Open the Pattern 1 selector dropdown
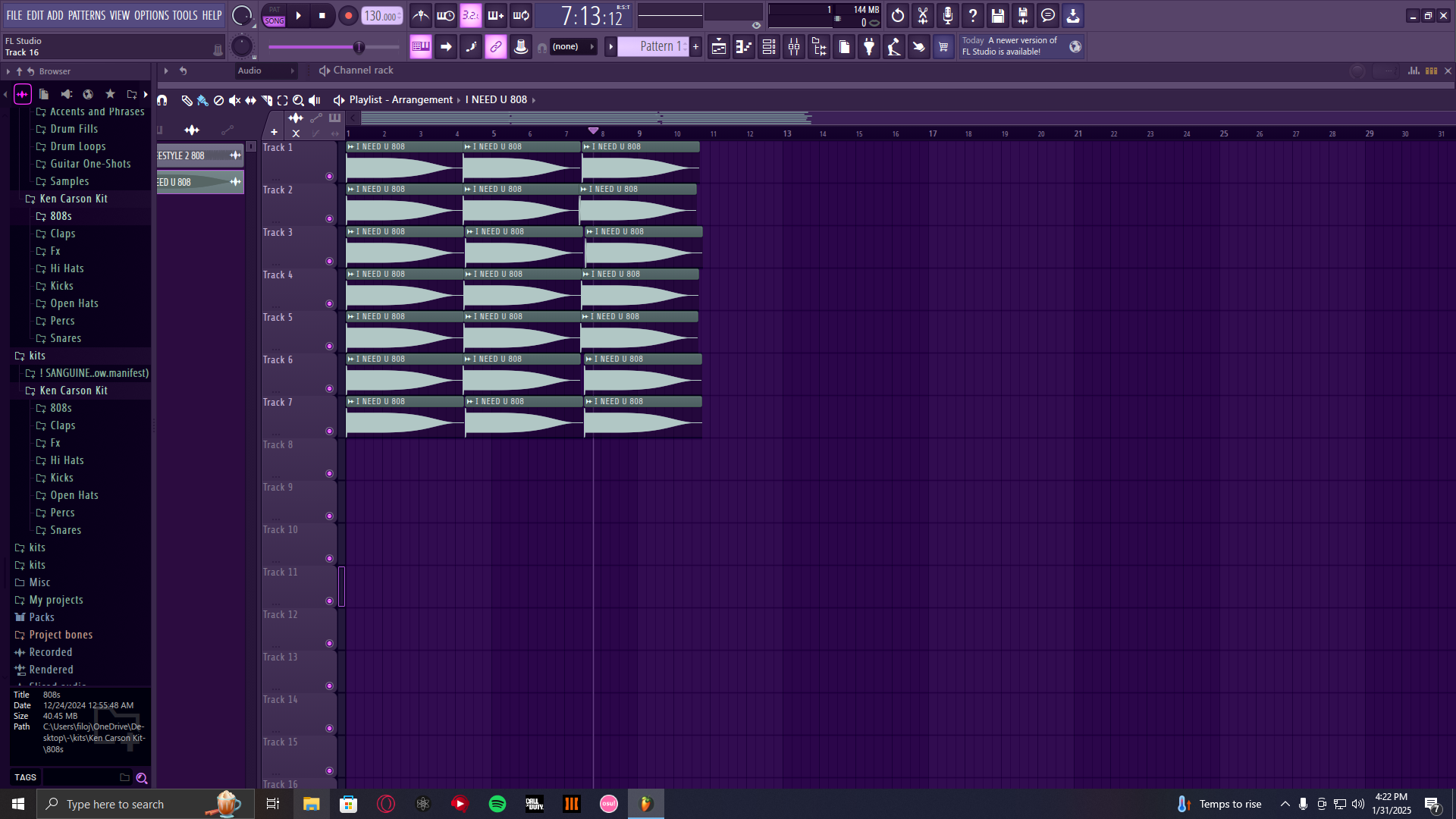 click(654, 47)
